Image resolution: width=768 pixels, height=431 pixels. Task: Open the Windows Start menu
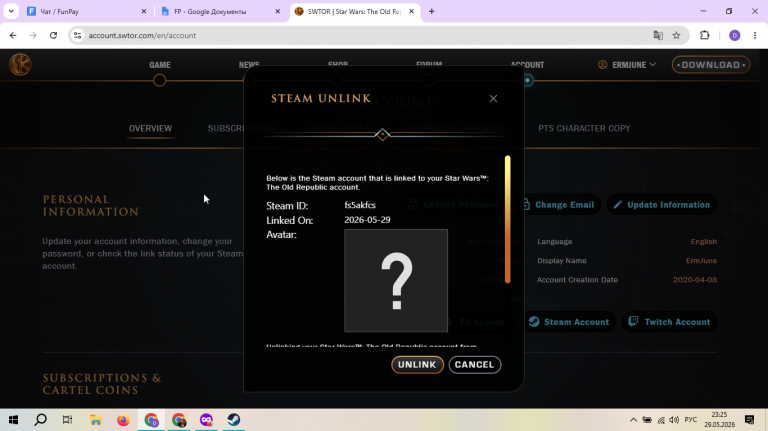click(x=13, y=420)
